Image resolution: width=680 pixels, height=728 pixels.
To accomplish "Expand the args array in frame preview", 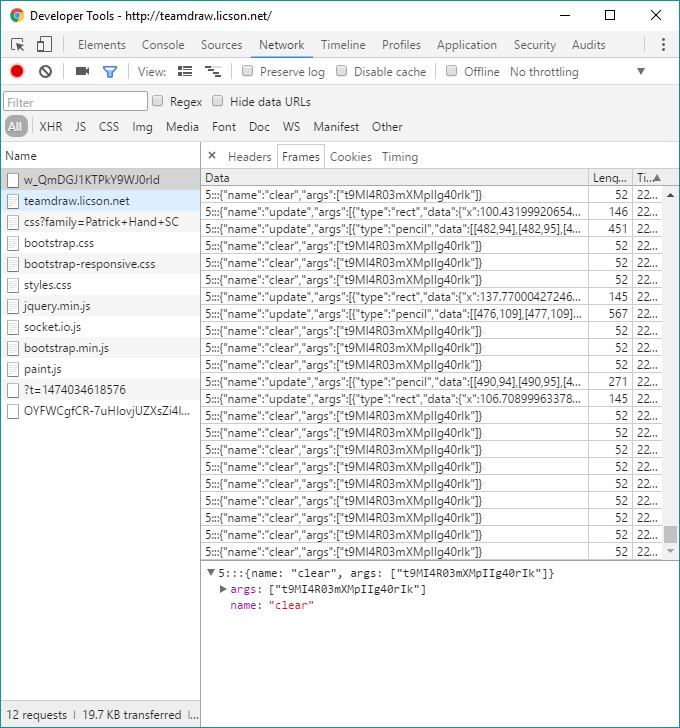I will coord(223,589).
